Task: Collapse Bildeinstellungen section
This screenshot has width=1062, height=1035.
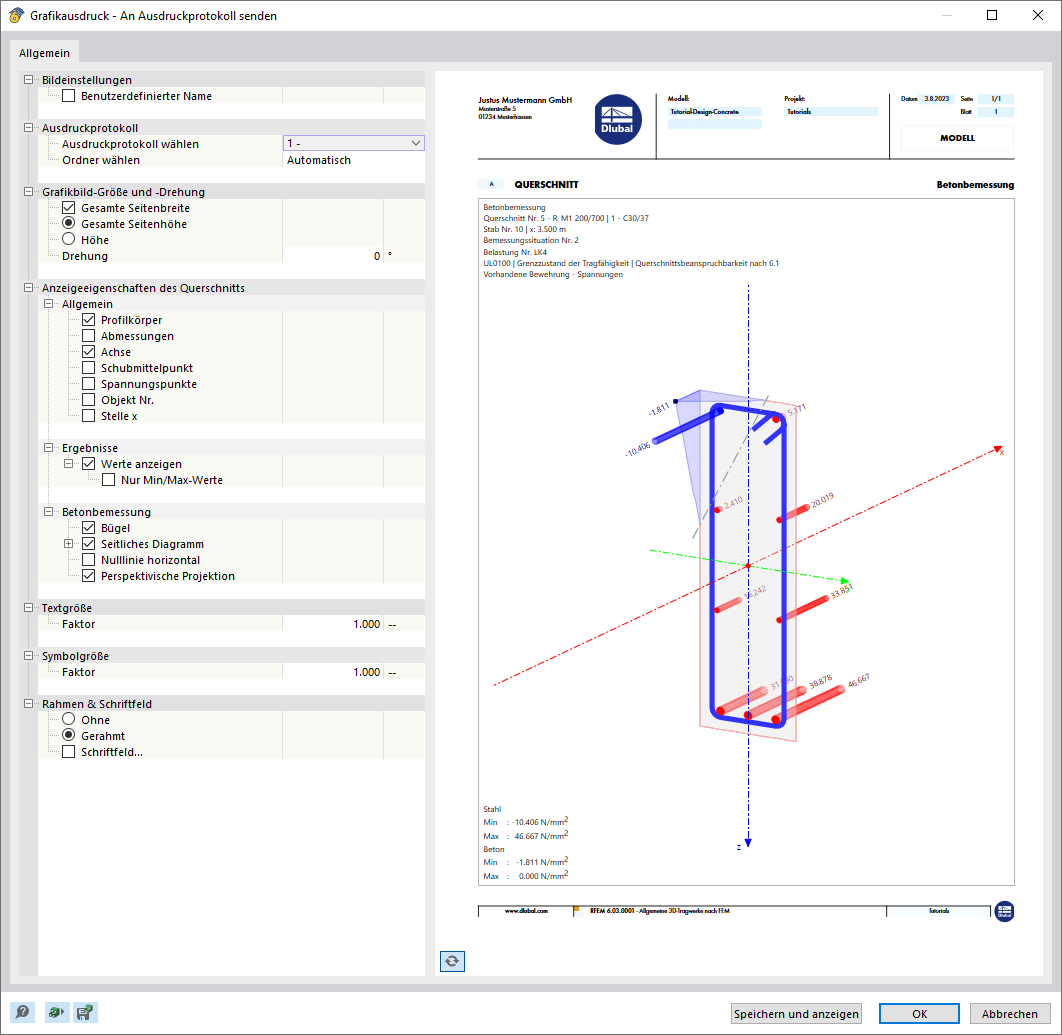Action: tap(28, 80)
